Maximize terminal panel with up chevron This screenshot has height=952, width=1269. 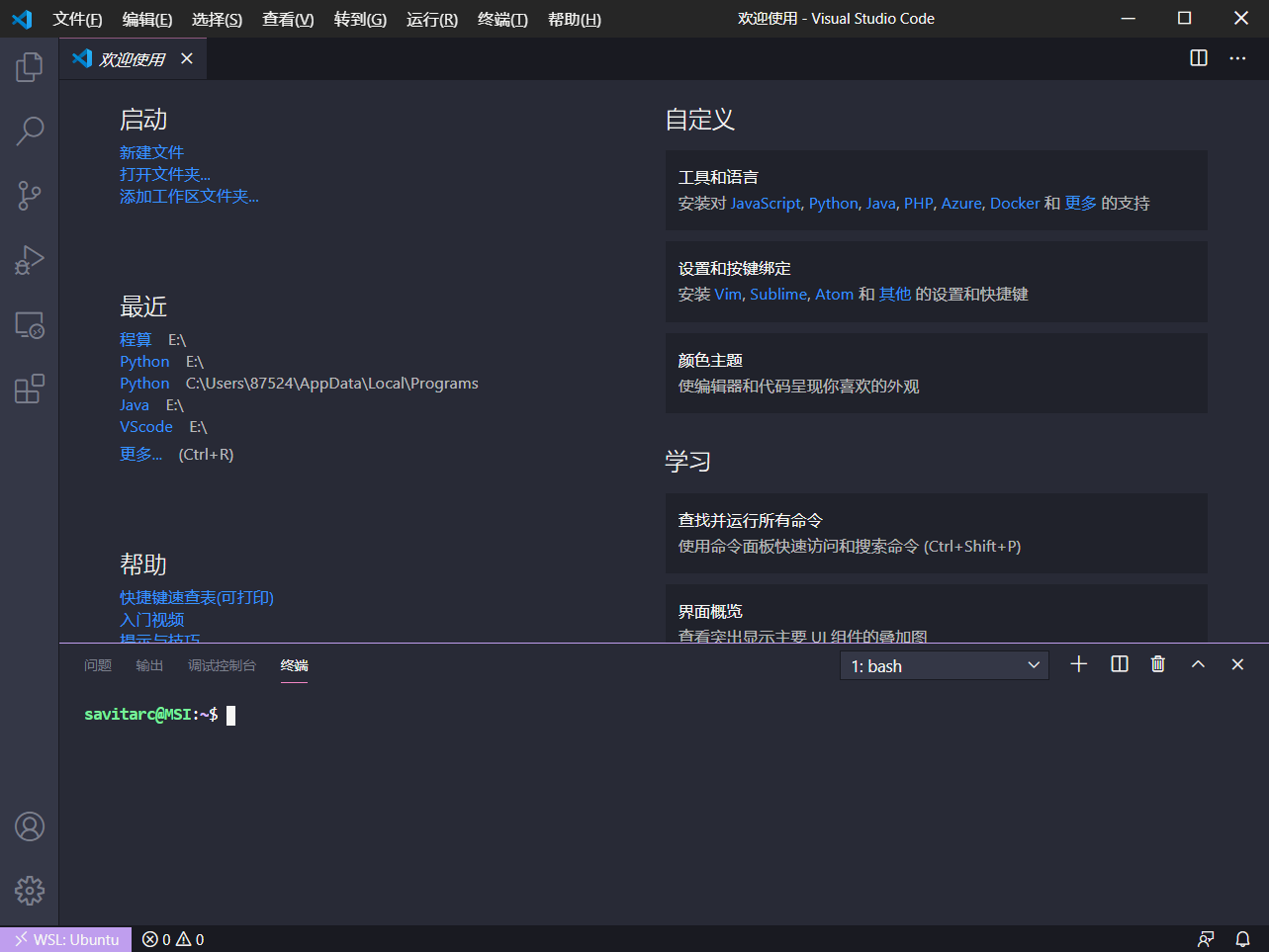[1198, 664]
